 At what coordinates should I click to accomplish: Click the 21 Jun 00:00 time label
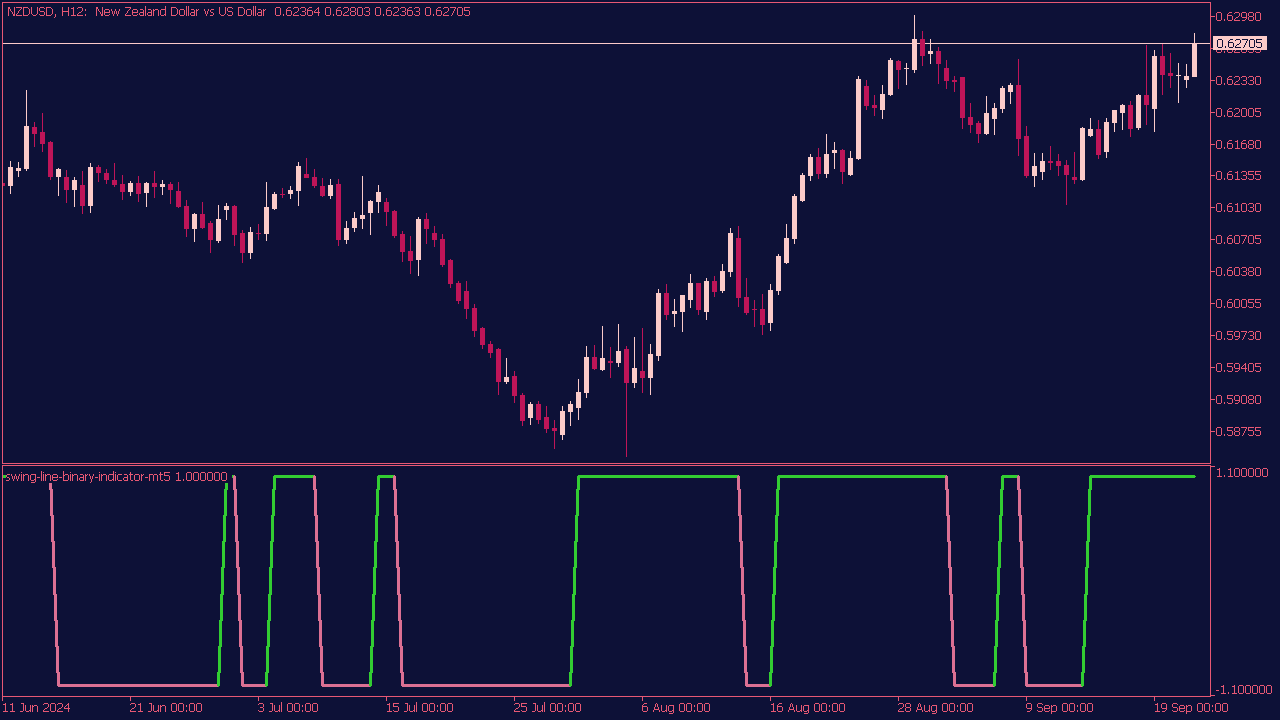tap(165, 708)
